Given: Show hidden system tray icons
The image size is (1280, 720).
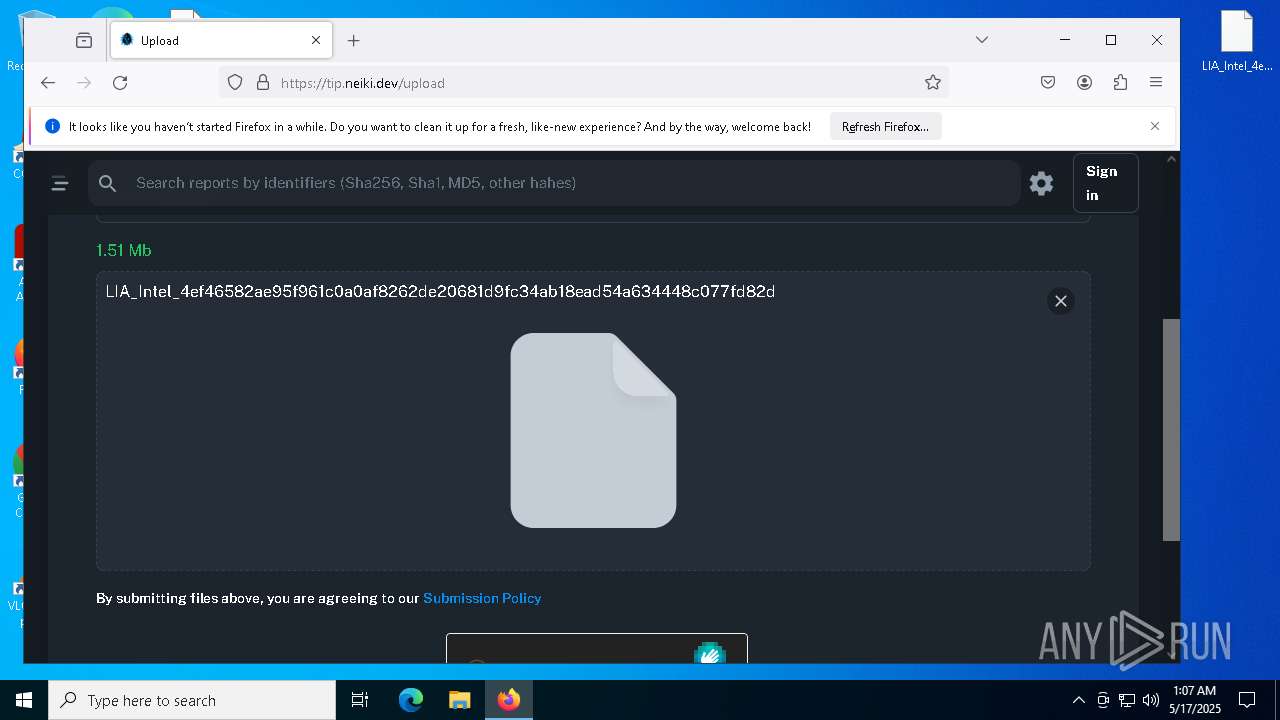Looking at the screenshot, I should coord(1078,700).
